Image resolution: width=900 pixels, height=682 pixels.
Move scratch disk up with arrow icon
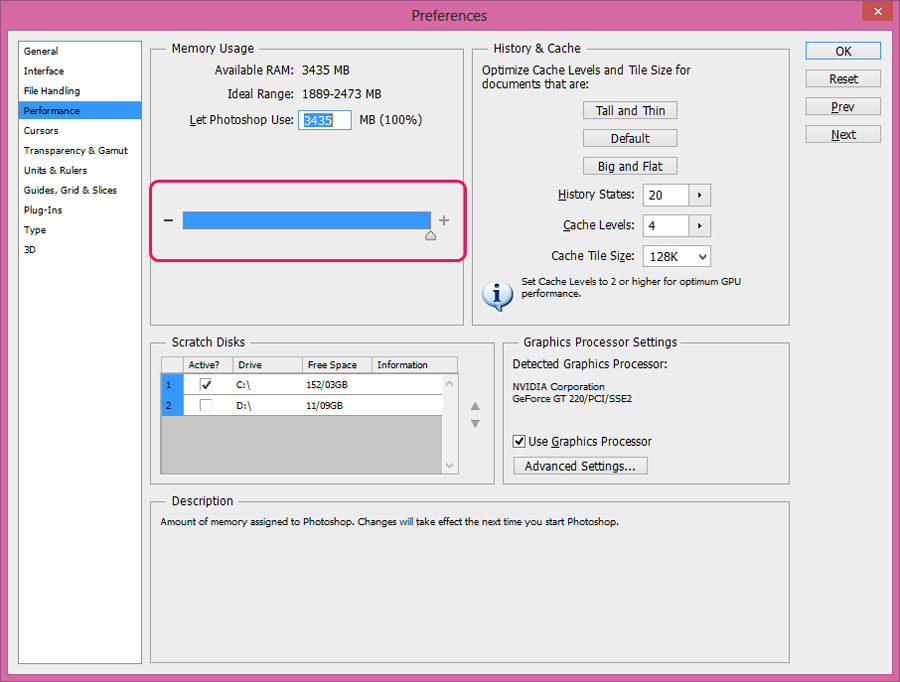click(x=475, y=406)
